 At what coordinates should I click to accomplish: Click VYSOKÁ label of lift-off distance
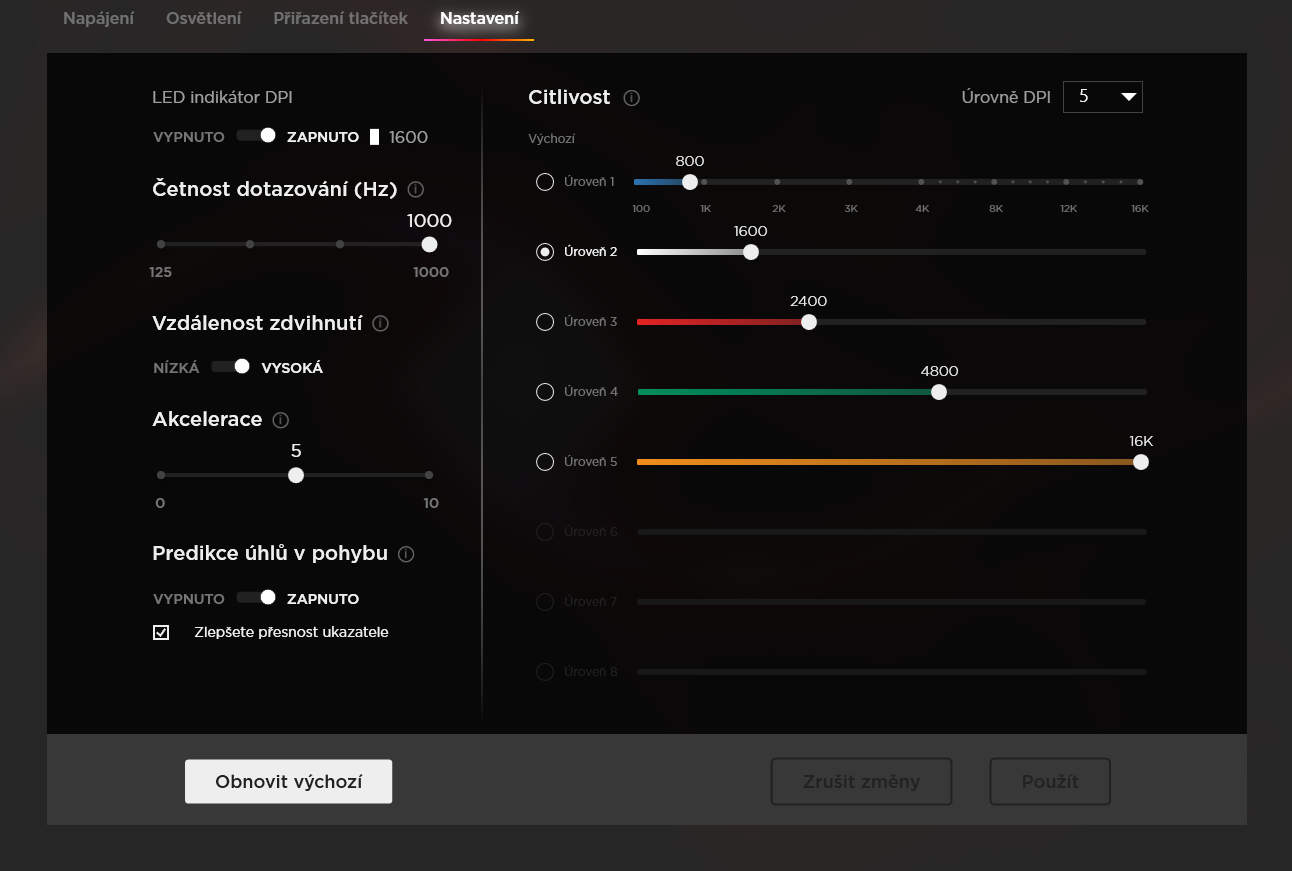292,368
